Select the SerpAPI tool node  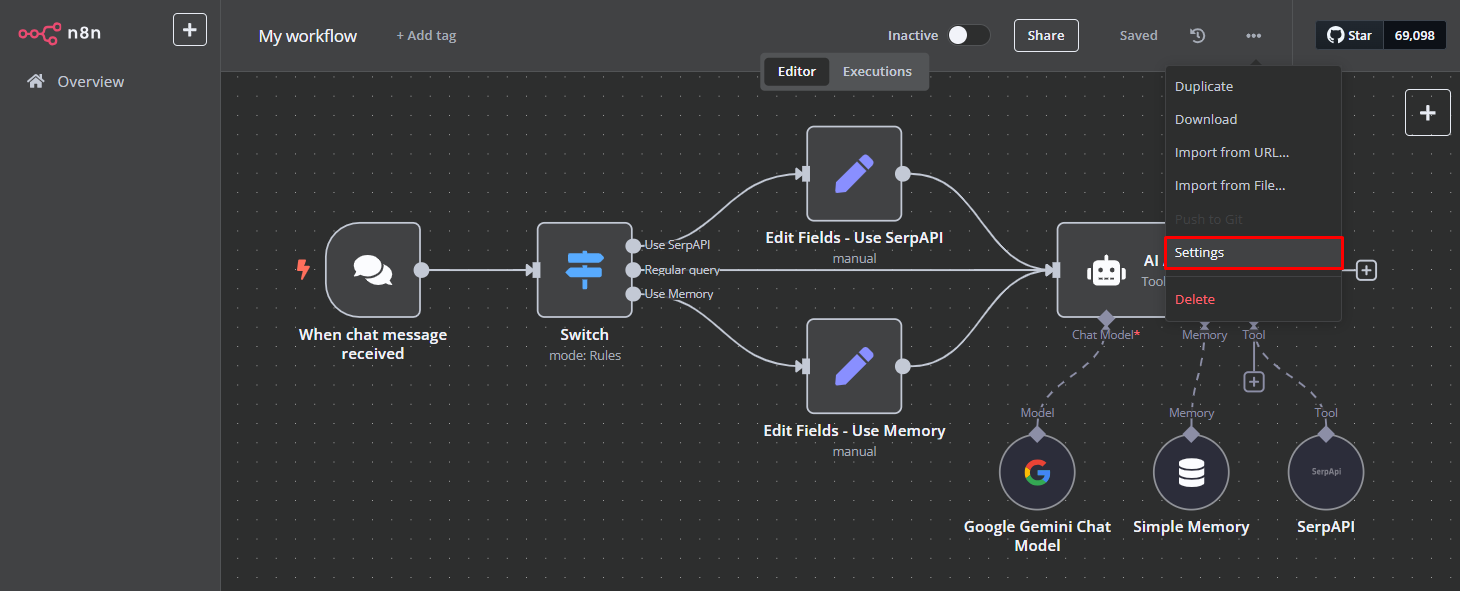pyautogui.click(x=1325, y=472)
